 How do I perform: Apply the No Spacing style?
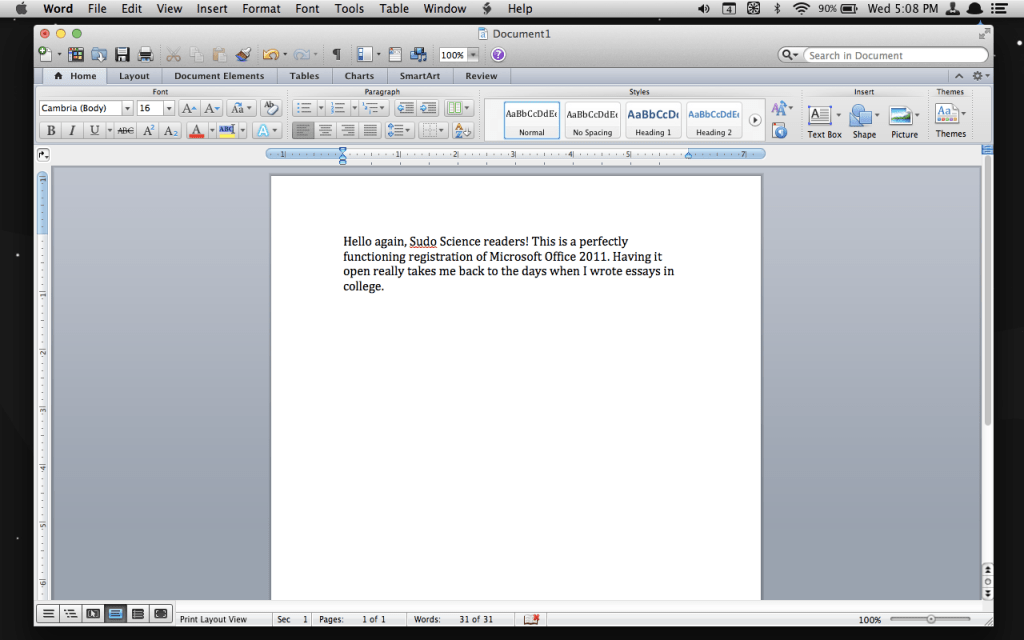point(592,119)
